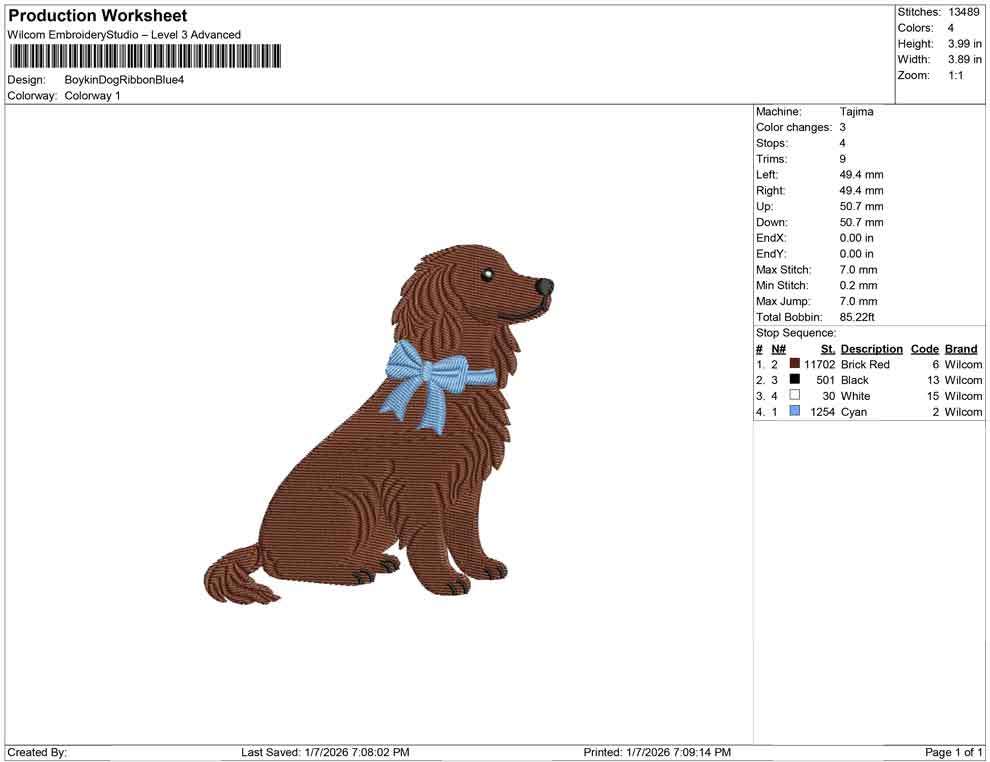Click the Brick Red color swatch
The height and width of the screenshot is (762, 990).
point(794,364)
